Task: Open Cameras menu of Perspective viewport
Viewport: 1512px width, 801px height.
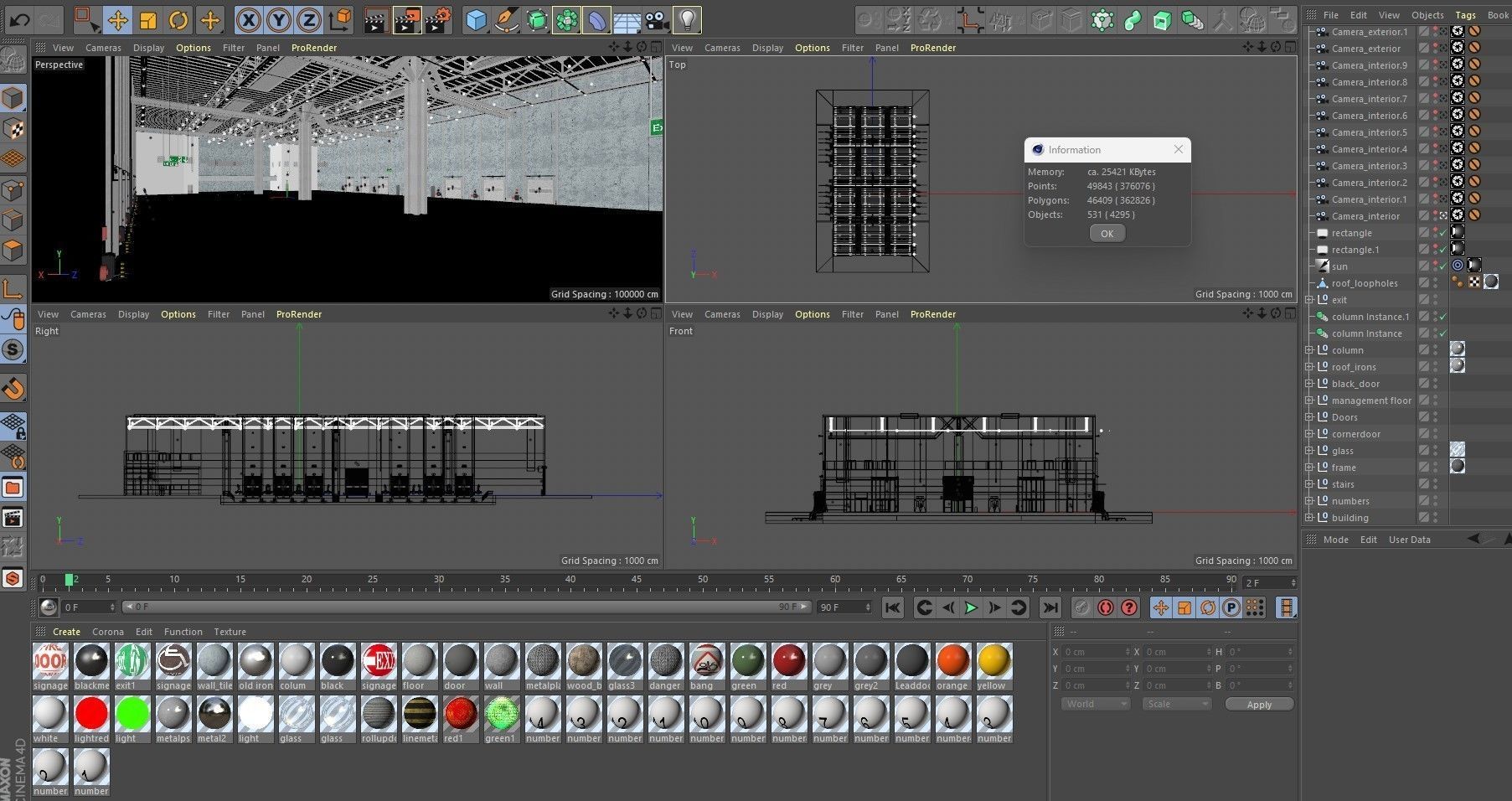Action: pyautogui.click(x=103, y=48)
